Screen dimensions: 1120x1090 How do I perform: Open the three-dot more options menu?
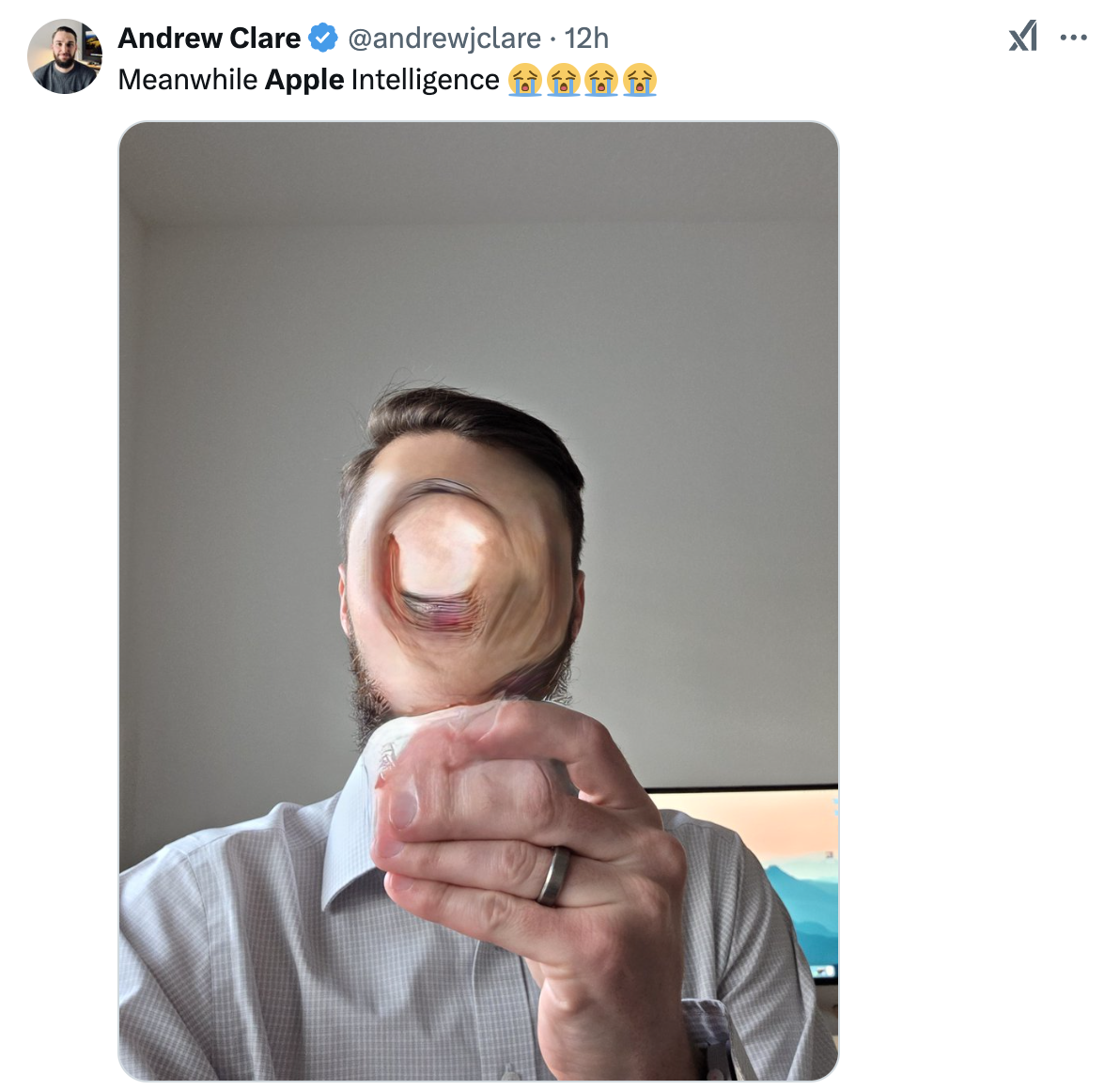pos(1074,38)
